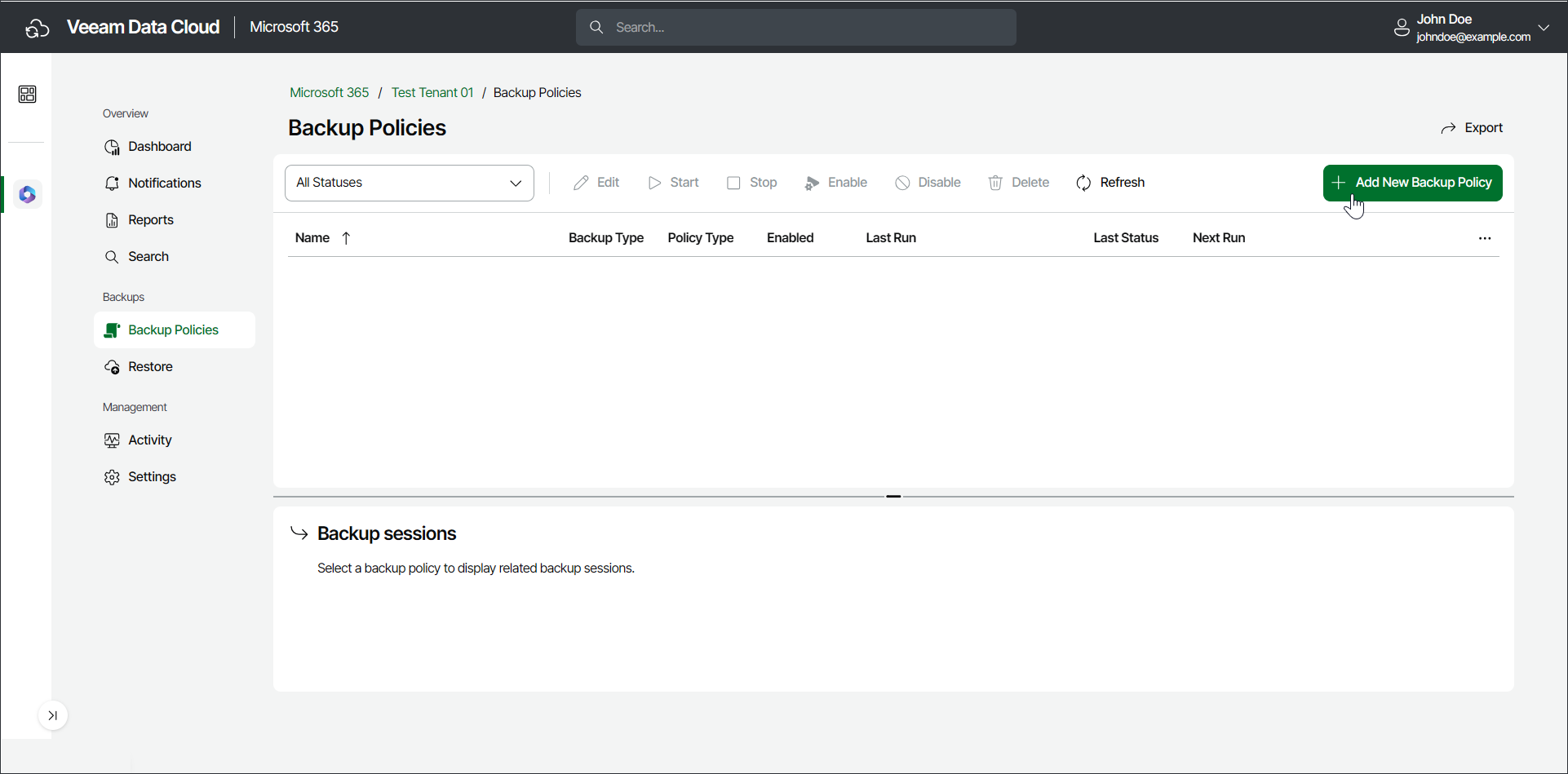
Task: Open Settings in the sidebar
Action: (175, 477)
